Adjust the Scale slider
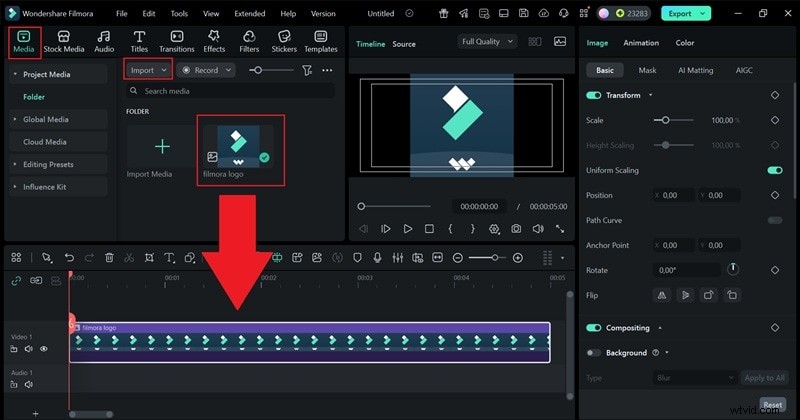 point(665,120)
